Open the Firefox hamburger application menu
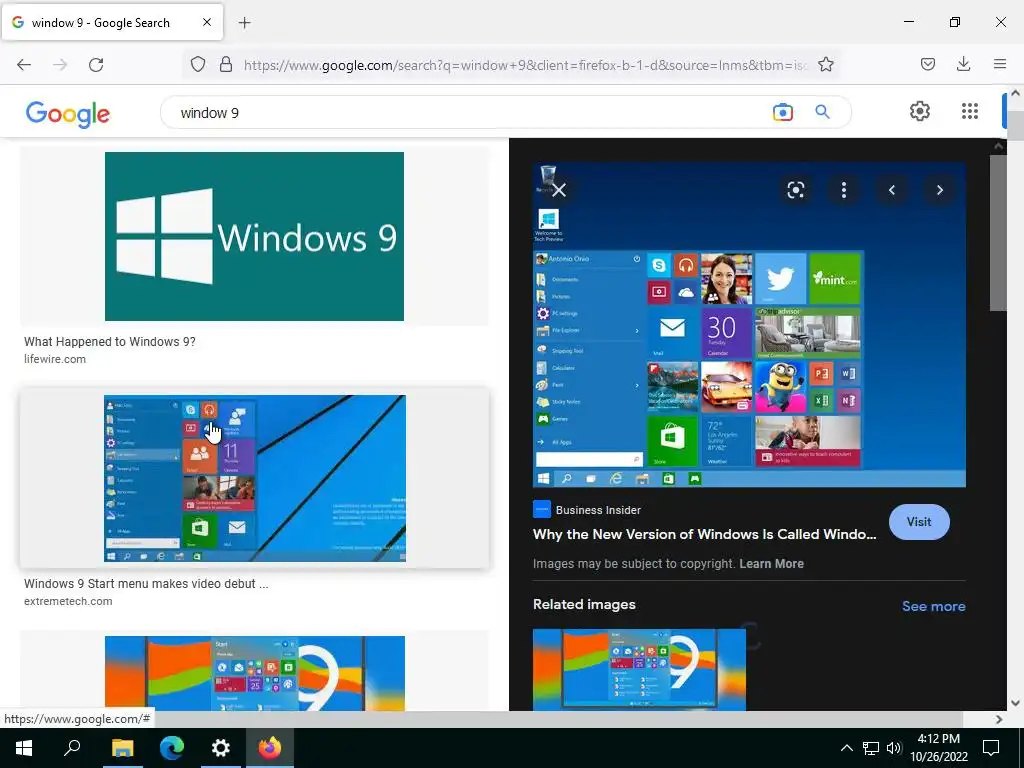 tap(1000, 64)
